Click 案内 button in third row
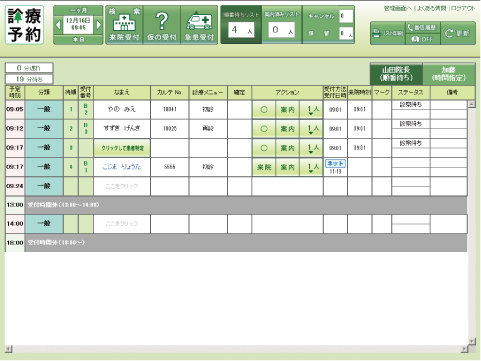 287,148
